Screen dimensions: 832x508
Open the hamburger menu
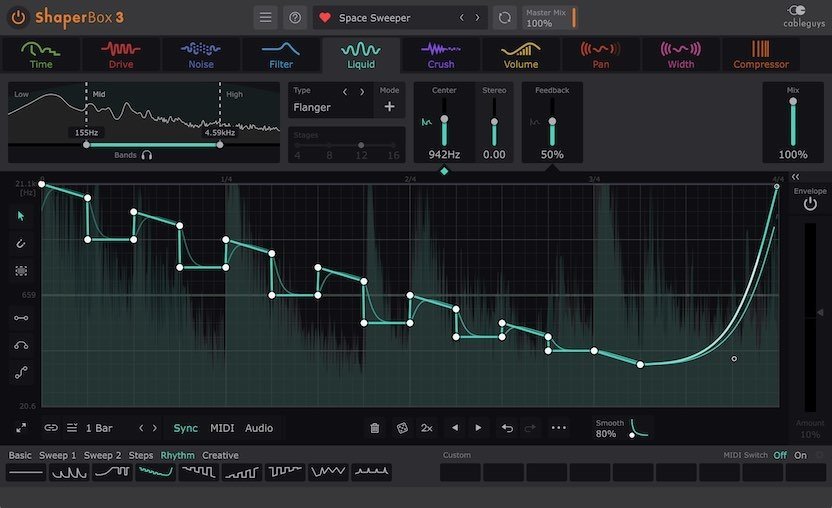point(265,17)
